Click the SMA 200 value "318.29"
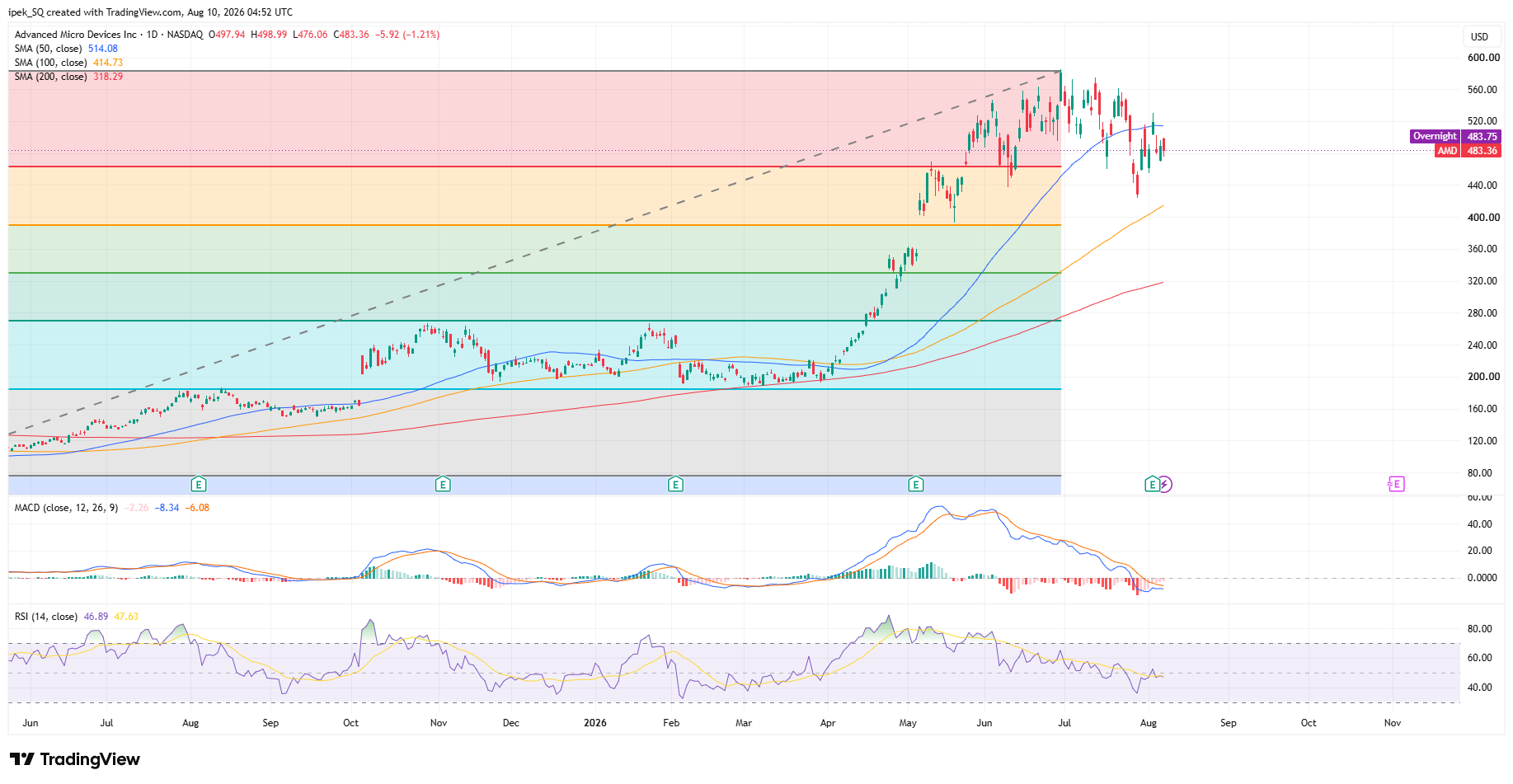Image resolution: width=1513 pixels, height=784 pixels. (108, 77)
